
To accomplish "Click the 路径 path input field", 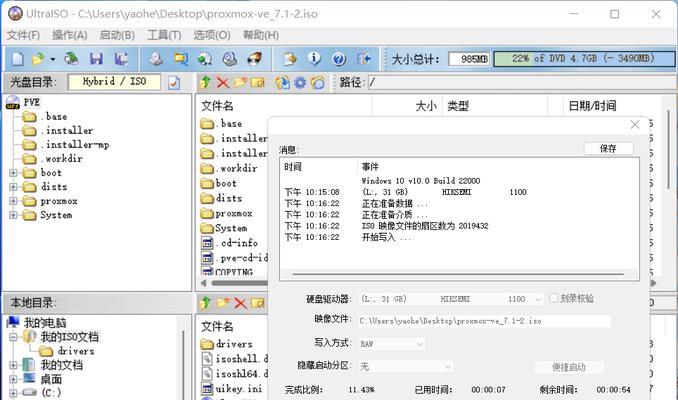I will (x=521, y=82).
